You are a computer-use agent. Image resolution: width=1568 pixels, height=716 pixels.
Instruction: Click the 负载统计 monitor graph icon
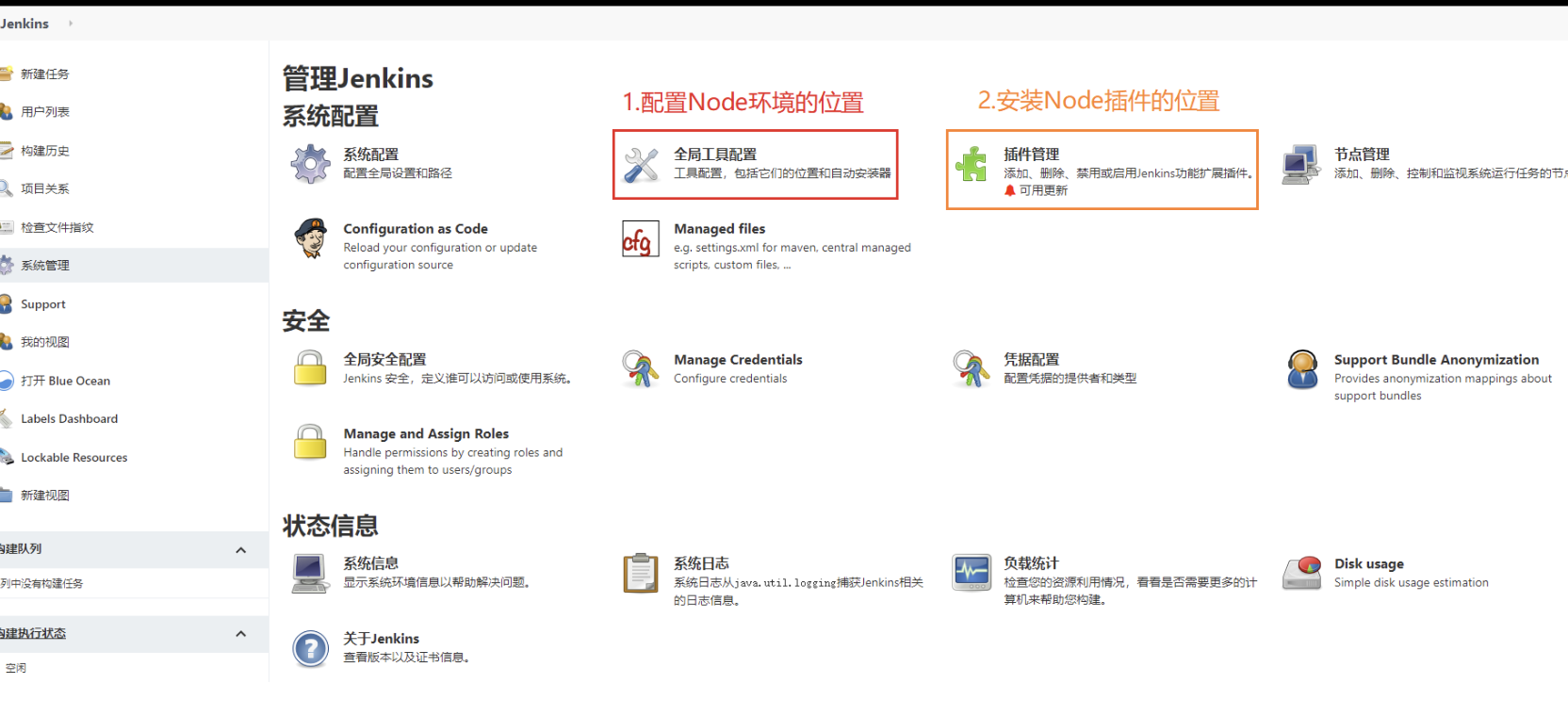(x=972, y=572)
